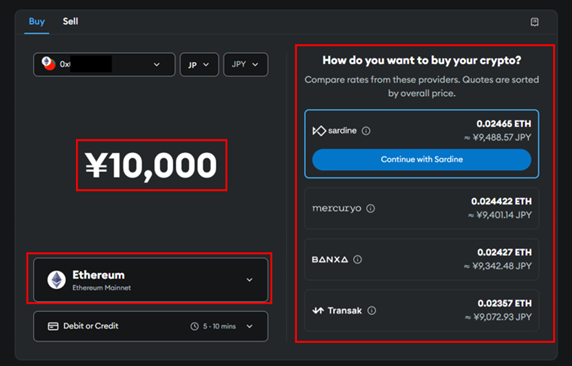Open the JPY currency dropdown

tap(246, 65)
